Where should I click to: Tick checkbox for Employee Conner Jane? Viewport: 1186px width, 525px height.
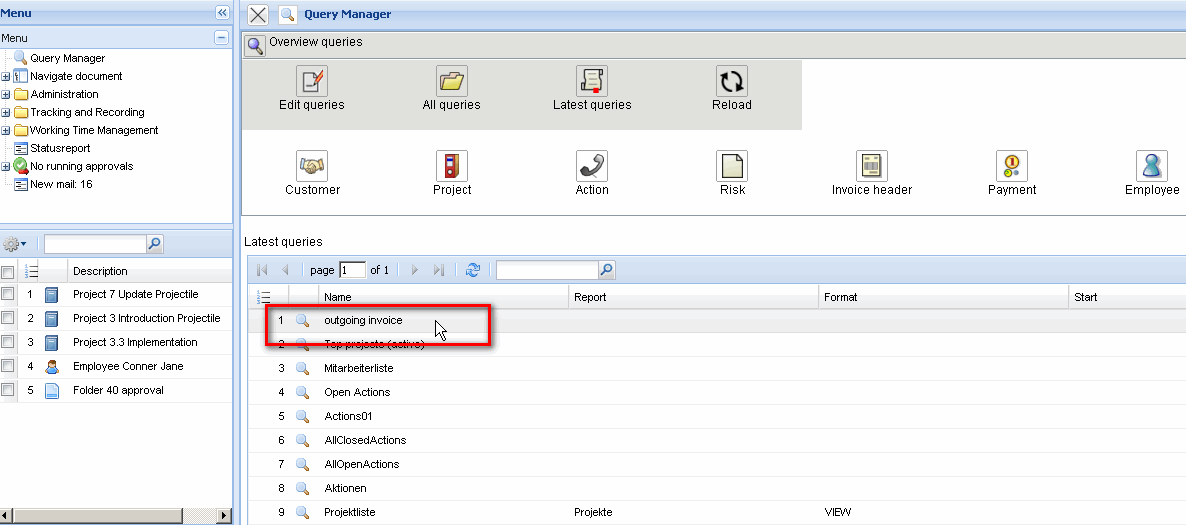(8, 366)
